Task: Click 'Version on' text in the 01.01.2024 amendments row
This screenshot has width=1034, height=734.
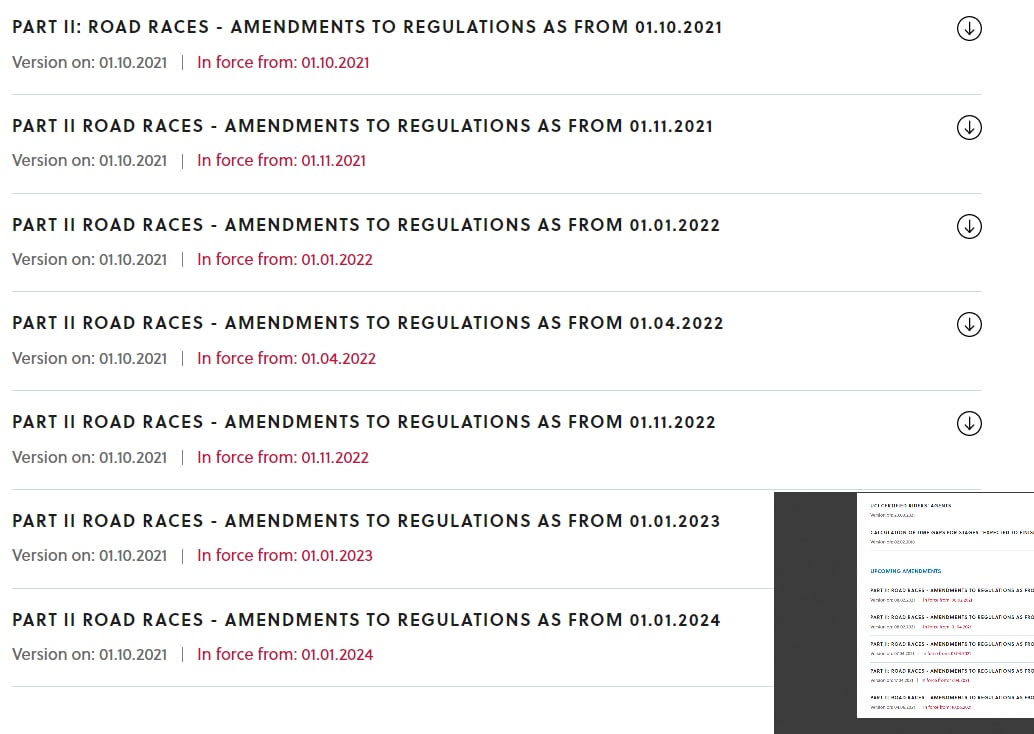Action: click(90, 655)
